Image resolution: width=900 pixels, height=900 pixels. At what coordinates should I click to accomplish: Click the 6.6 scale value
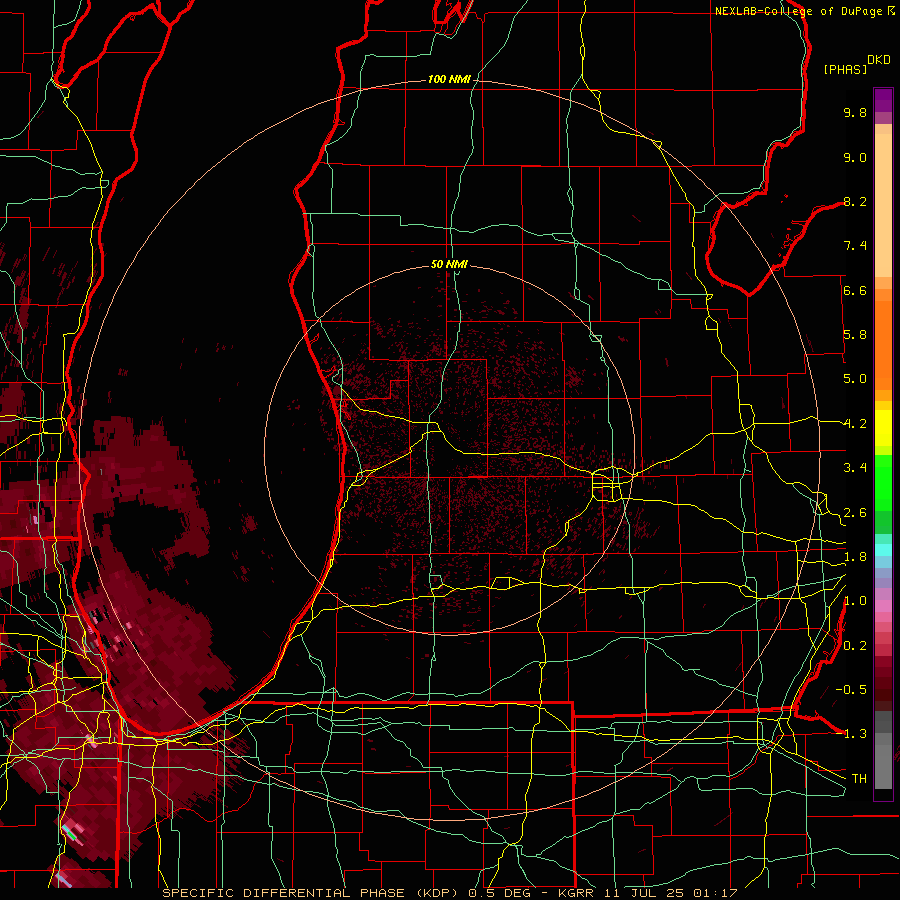point(855,290)
